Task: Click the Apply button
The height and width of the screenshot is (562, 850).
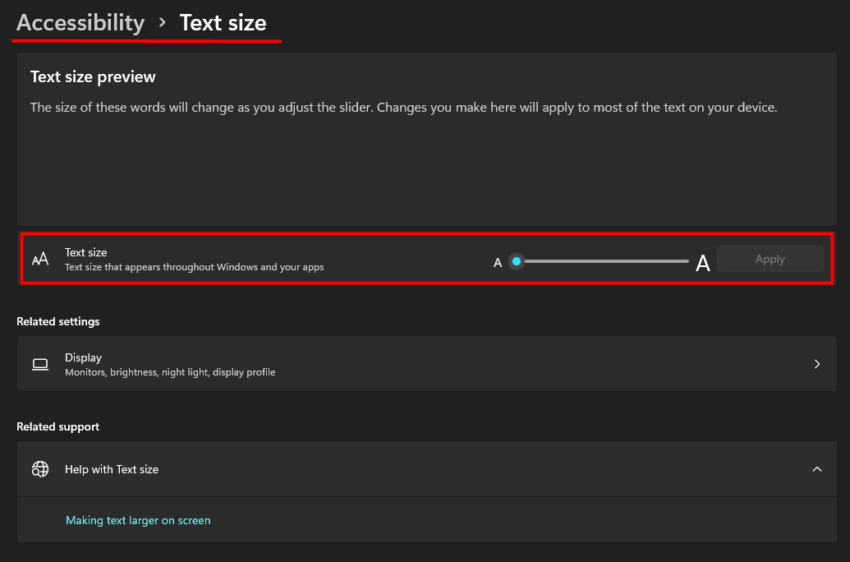Action: coord(770,259)
